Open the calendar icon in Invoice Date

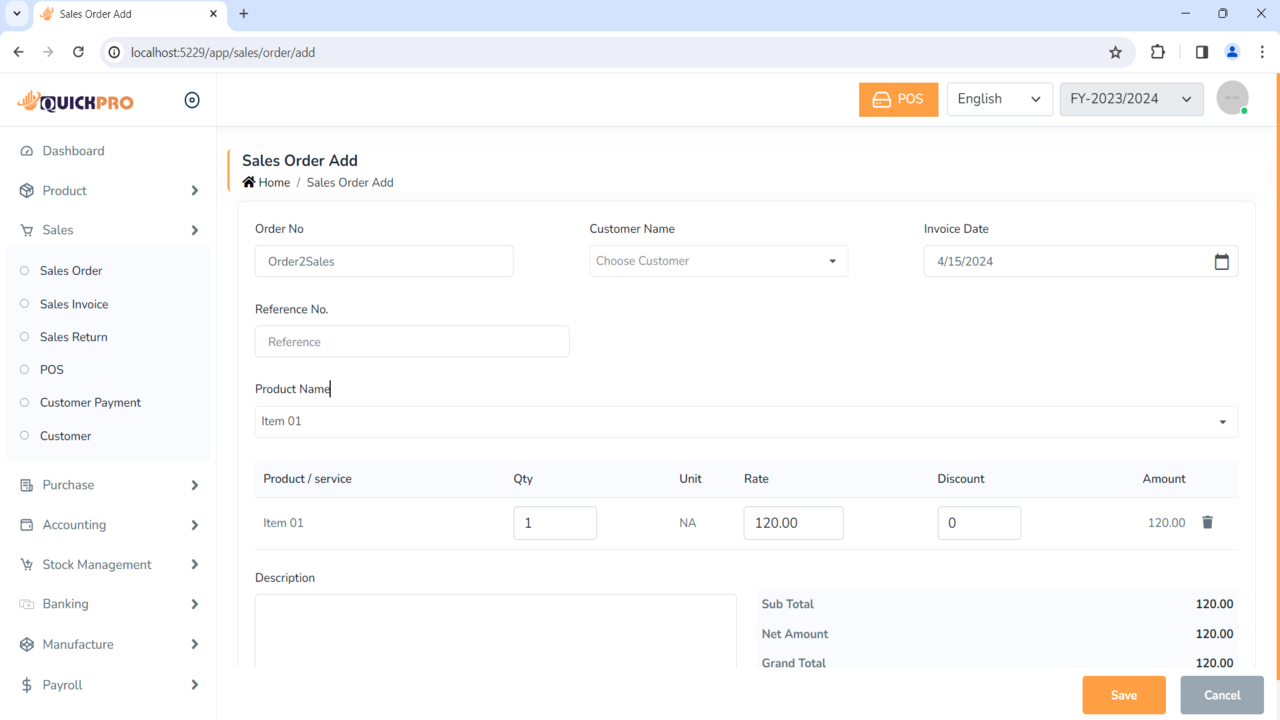1221,261
